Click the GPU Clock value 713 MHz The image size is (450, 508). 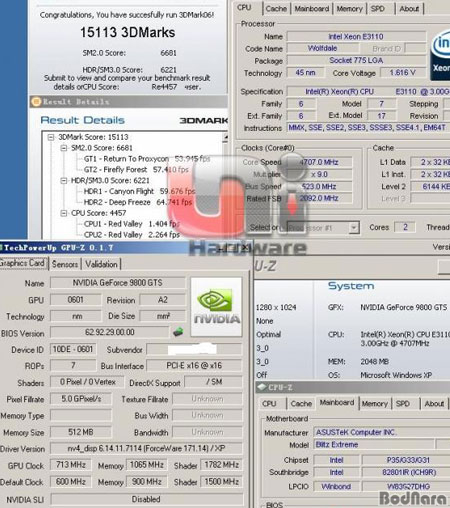pos(71,464)
